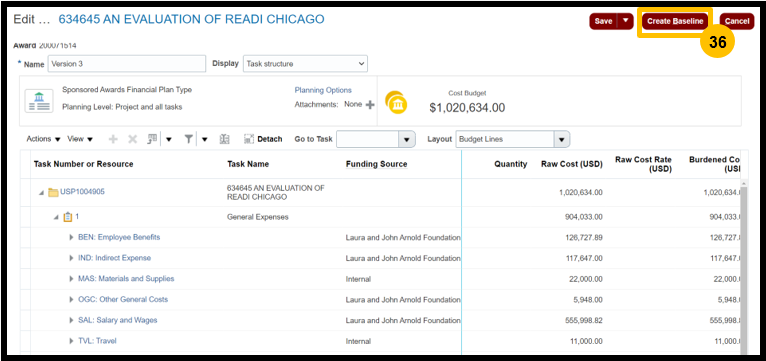The image size is (766, 361).
Task: Click the financial plan type bank icon
Action: (39, 102)
